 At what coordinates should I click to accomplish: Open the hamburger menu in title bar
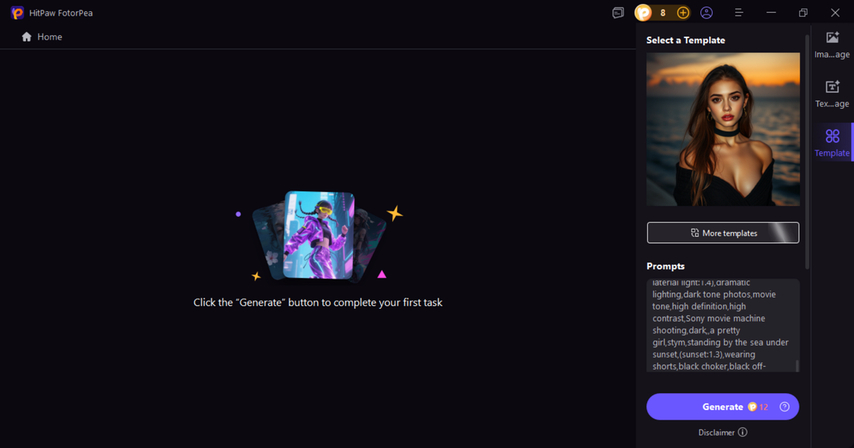point(739,13)
